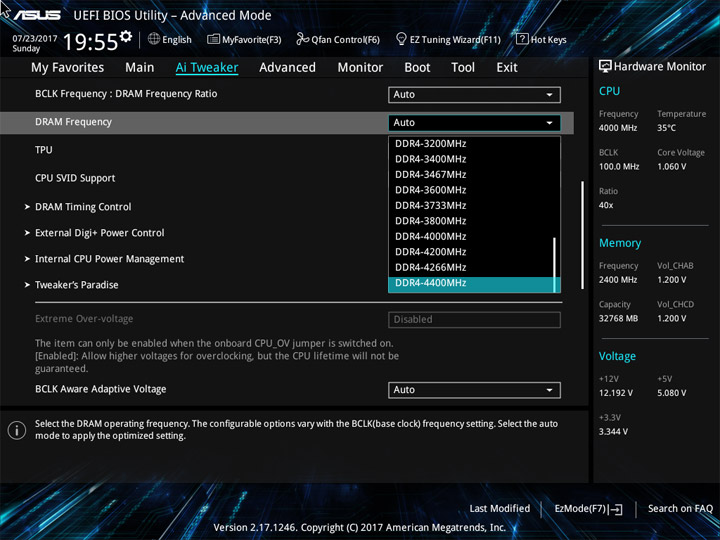720x540 pixels.
Task: Select the DRAM Frequency label row
Action: tap(73, 122)
